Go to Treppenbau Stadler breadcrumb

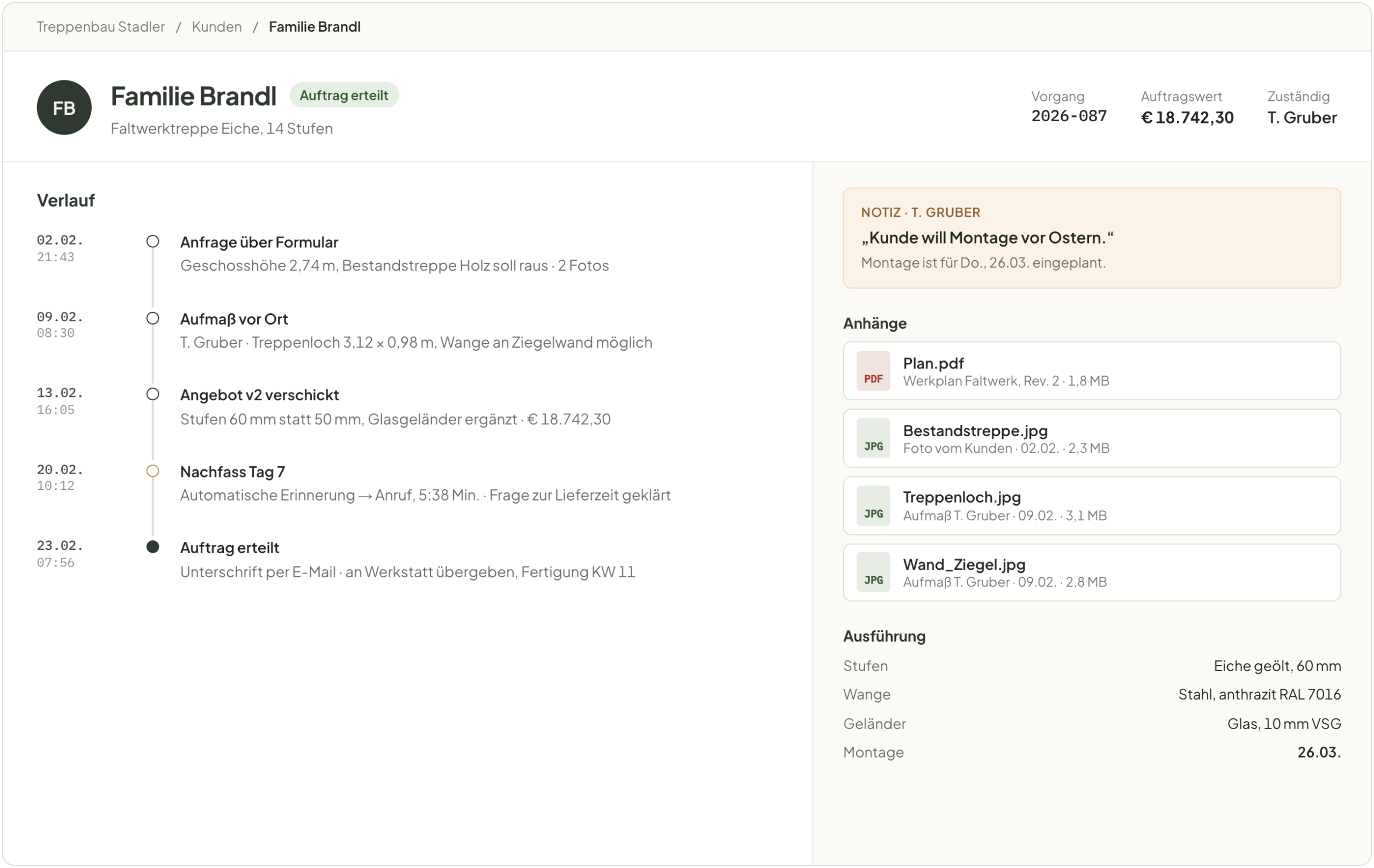[100, 27]
